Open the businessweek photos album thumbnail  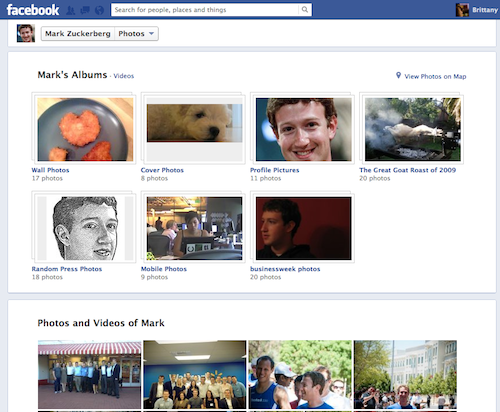point(304,228)
